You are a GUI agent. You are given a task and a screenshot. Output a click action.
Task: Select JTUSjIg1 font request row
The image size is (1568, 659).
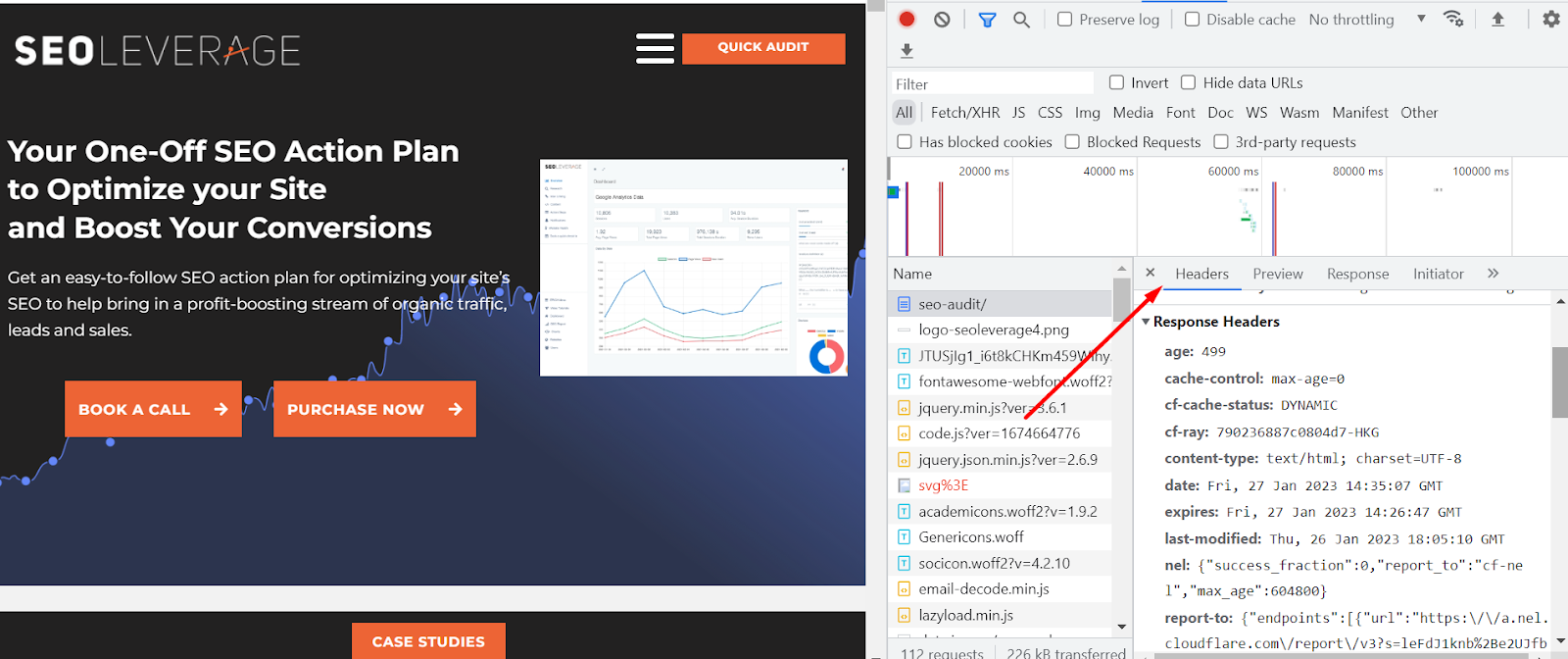[x=1001, y=356]
